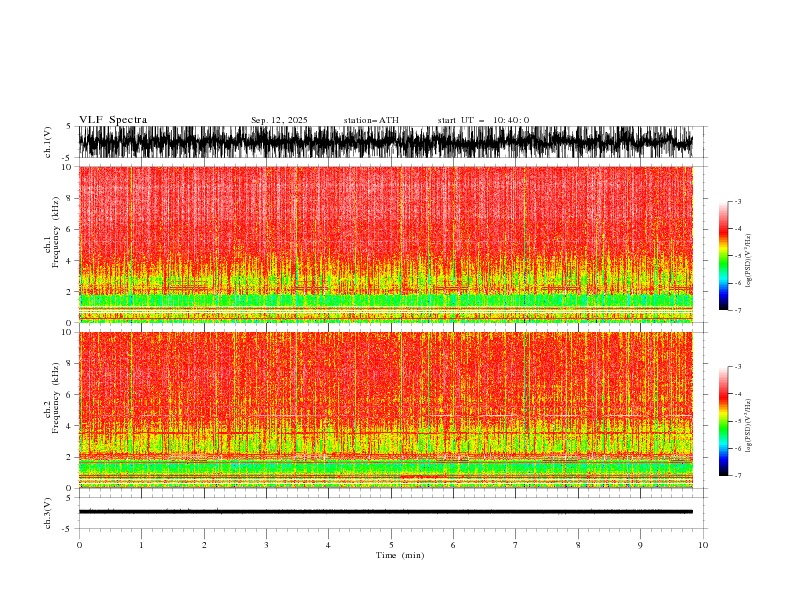Click the "station=ATH" label
The image size is (792, 612).
pos(371,120)
